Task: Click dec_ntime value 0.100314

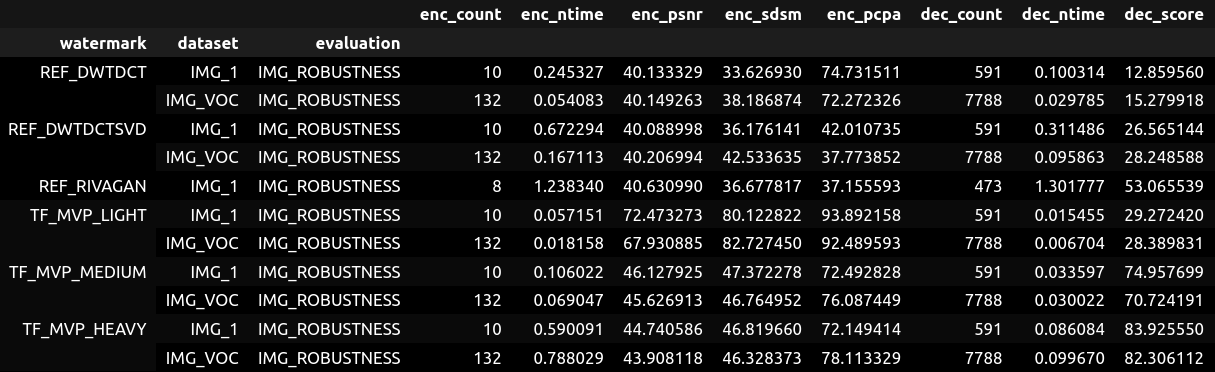Action: (1070, 72)
